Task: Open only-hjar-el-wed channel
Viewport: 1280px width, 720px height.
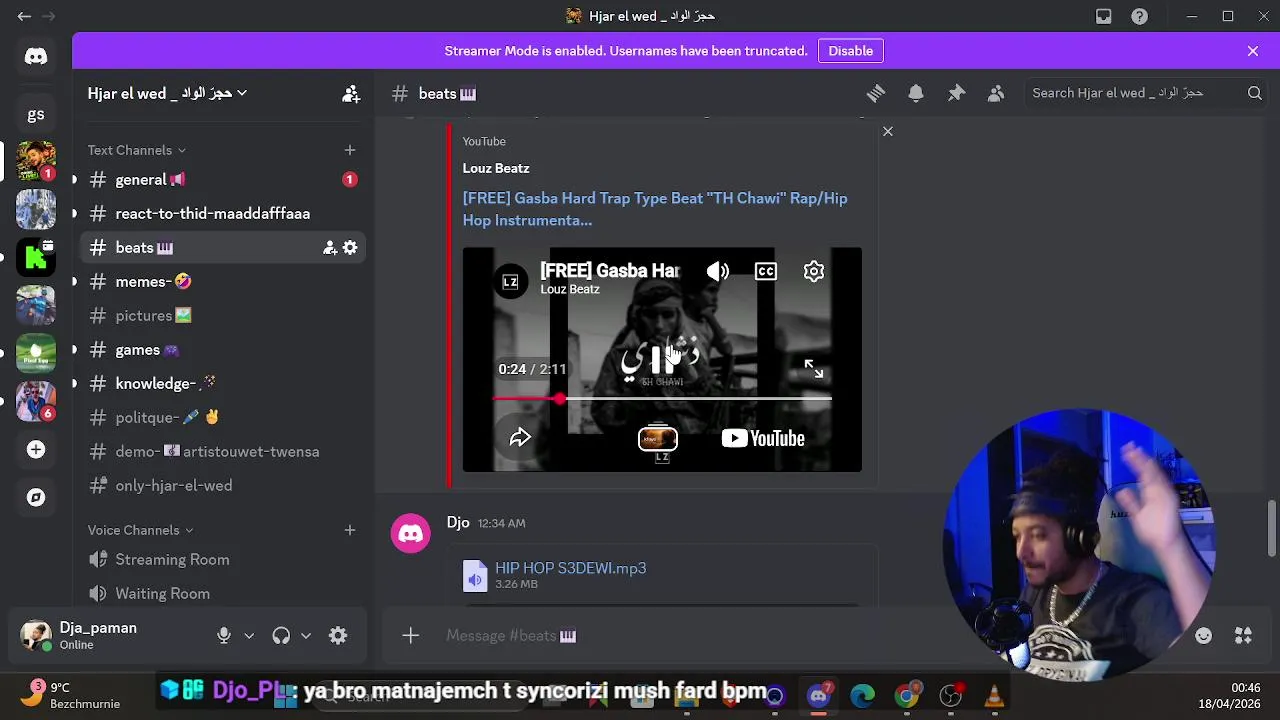Action: (222, 486)
